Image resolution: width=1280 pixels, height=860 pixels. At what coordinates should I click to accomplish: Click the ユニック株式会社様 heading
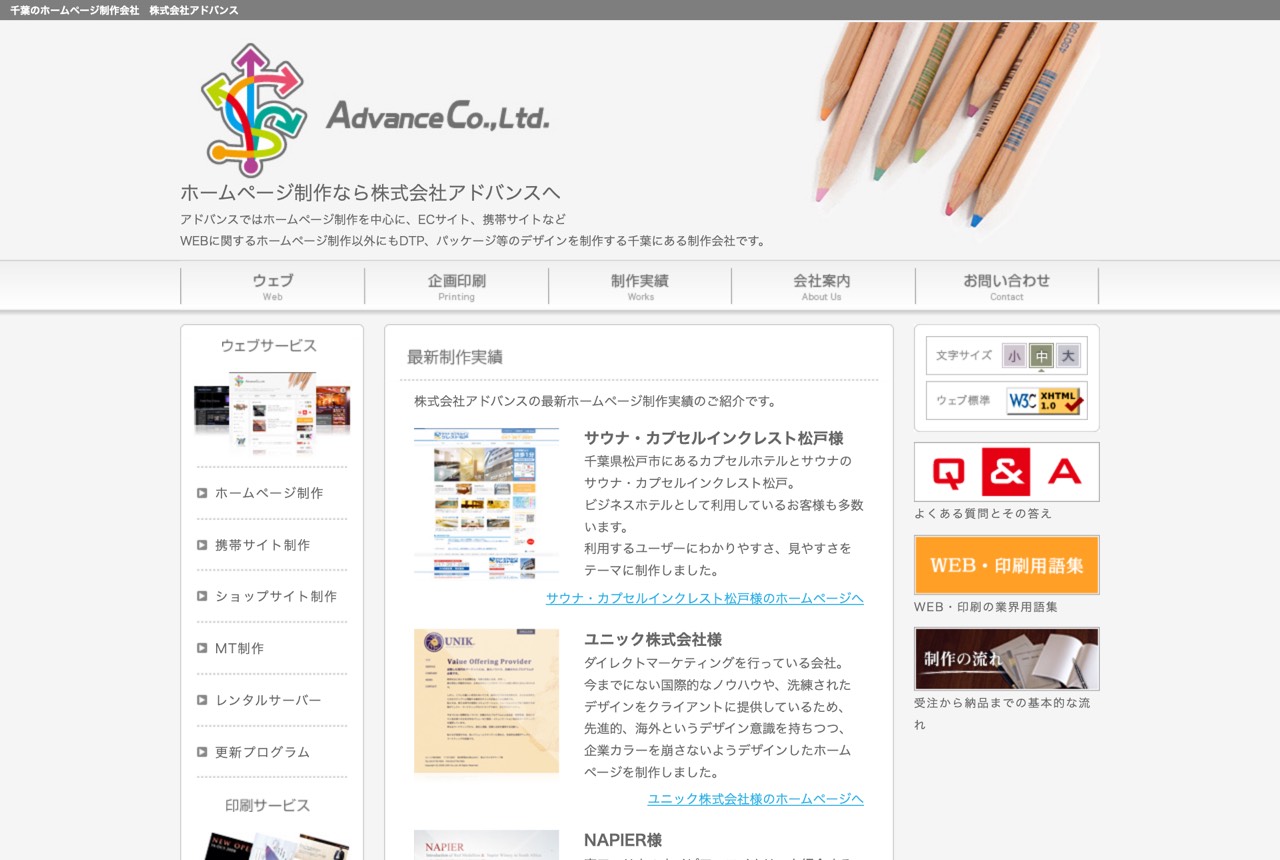click(x=653, y=639)
